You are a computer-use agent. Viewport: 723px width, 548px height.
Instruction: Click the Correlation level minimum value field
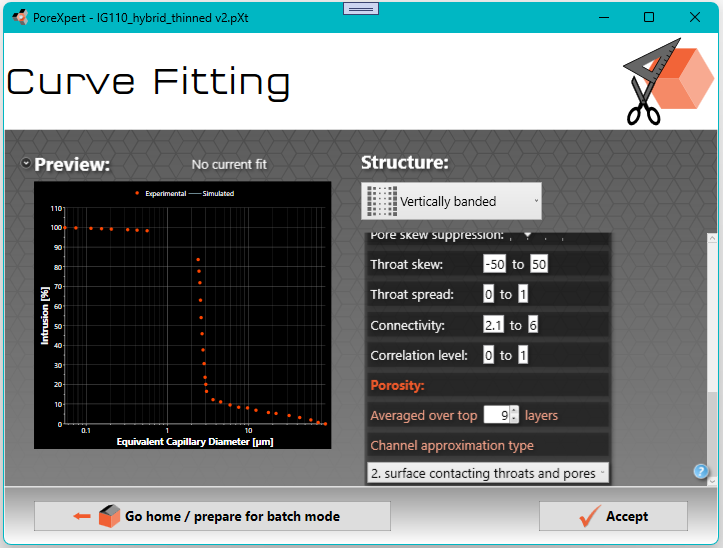488,355
